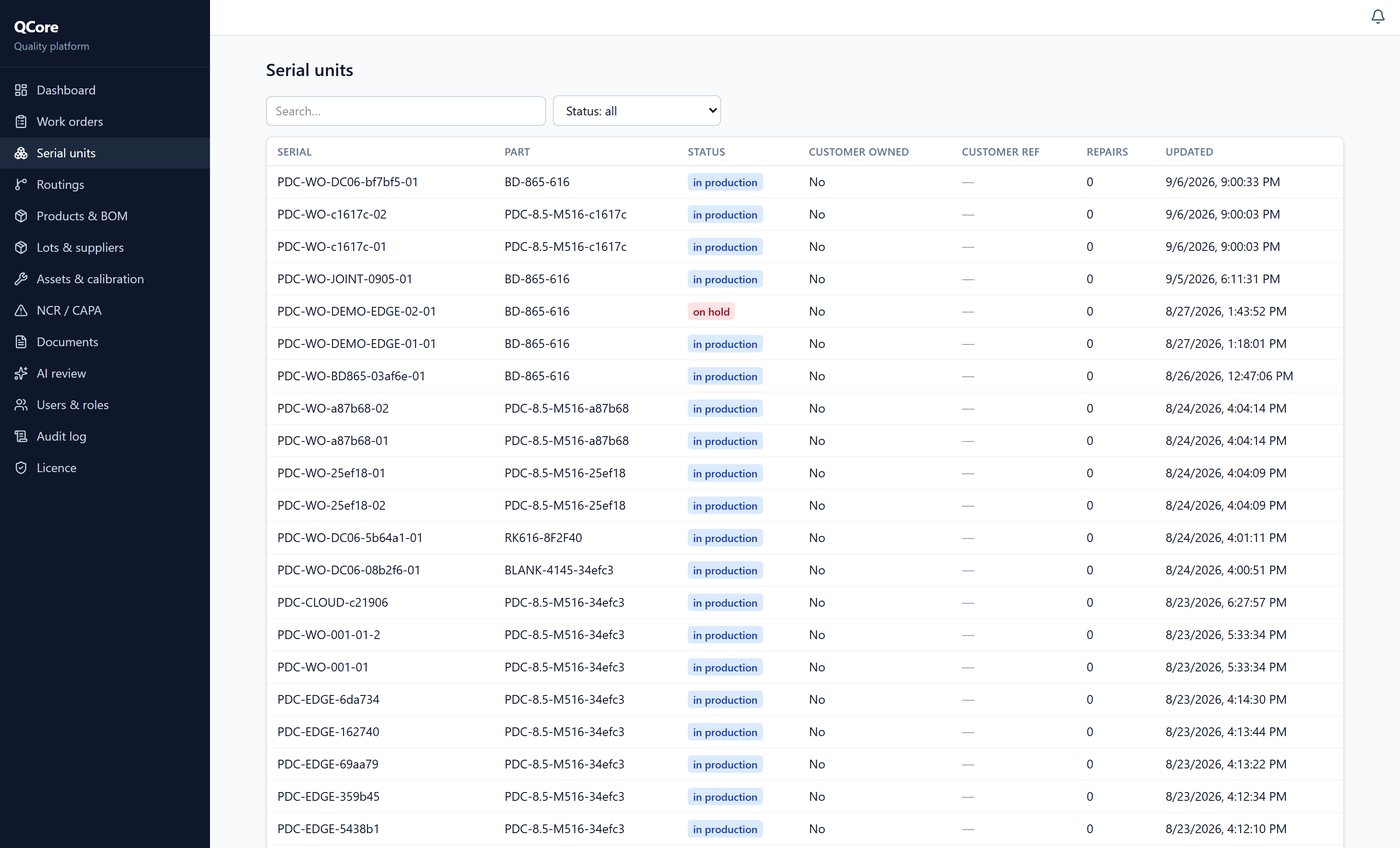
Task: Click the QCore logo title
Action: pos(36,28)
